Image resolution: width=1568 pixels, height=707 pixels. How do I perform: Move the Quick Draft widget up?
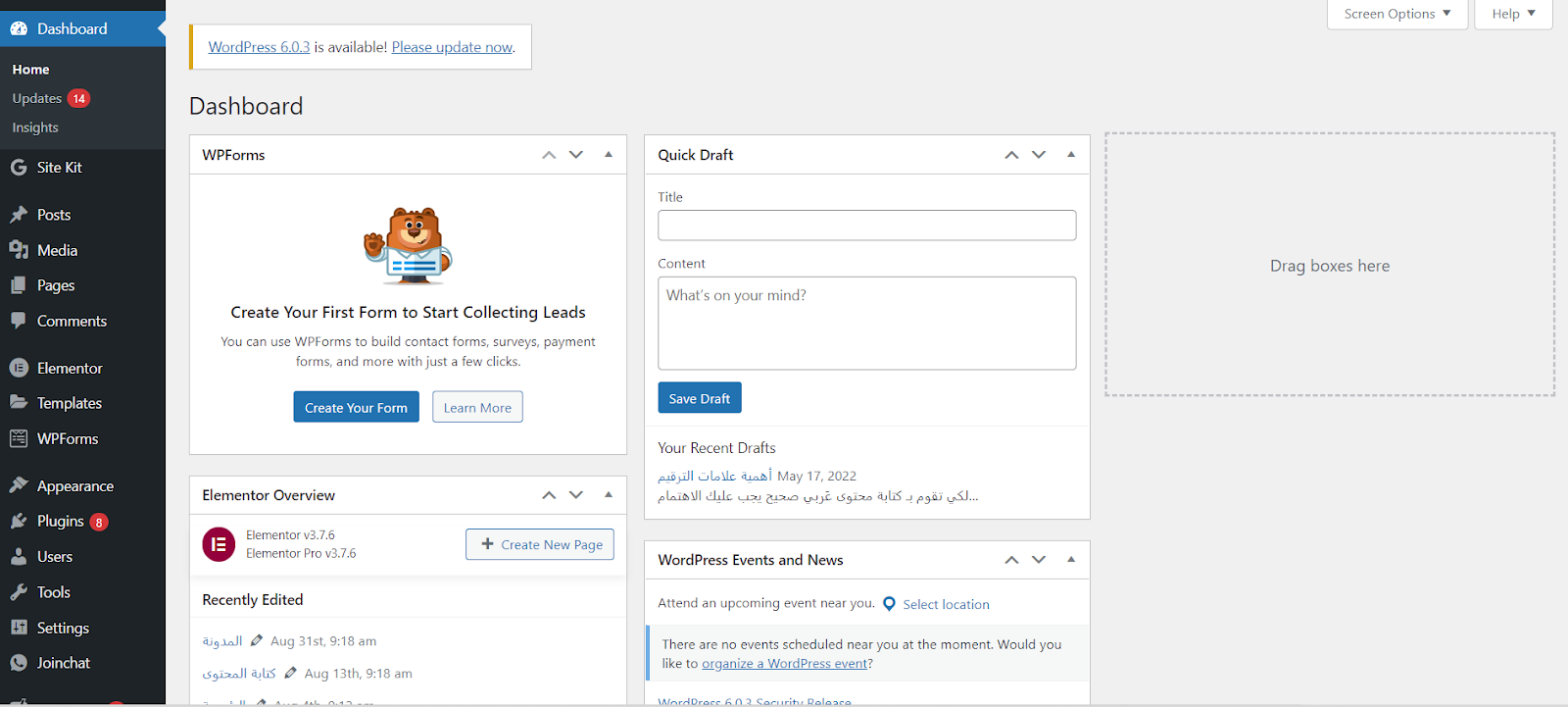1011,155
